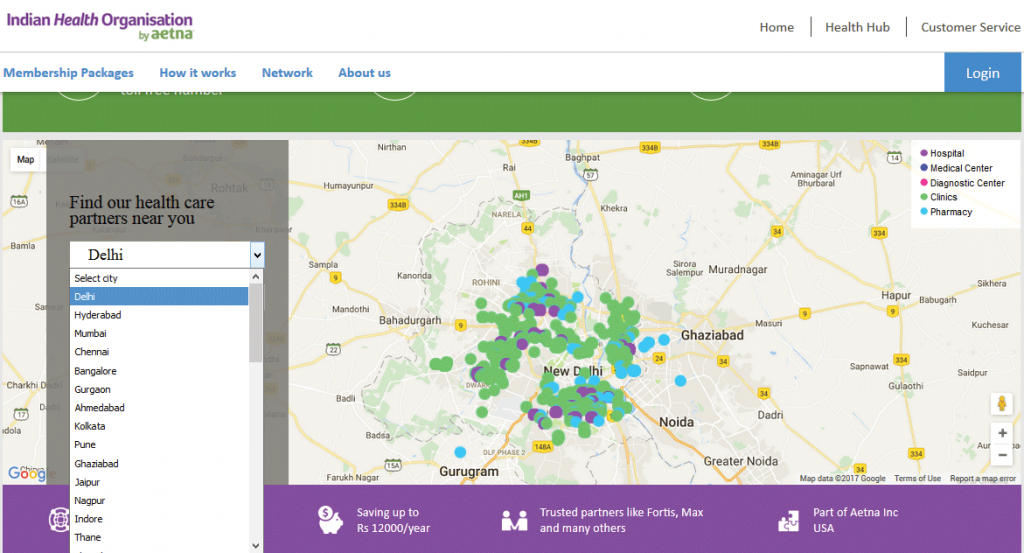Select Mumbai in the city list
Viewport: 1024px width, 553px height.
click(159, 333)
